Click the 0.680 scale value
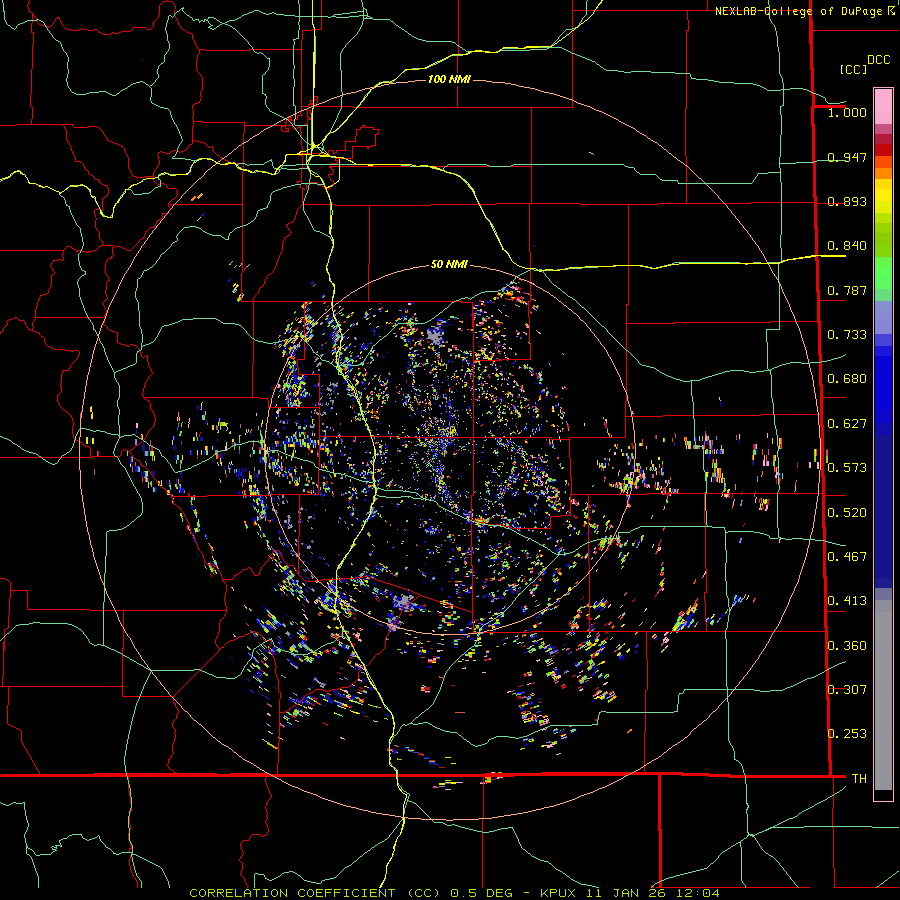The height and width of the screenshot is (900, 900). pos(847,379)
